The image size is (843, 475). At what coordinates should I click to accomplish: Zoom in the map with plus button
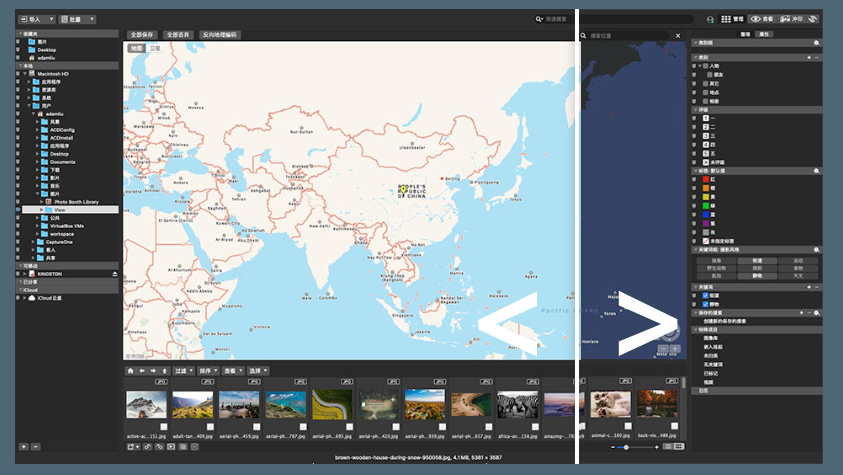point(675,349)
